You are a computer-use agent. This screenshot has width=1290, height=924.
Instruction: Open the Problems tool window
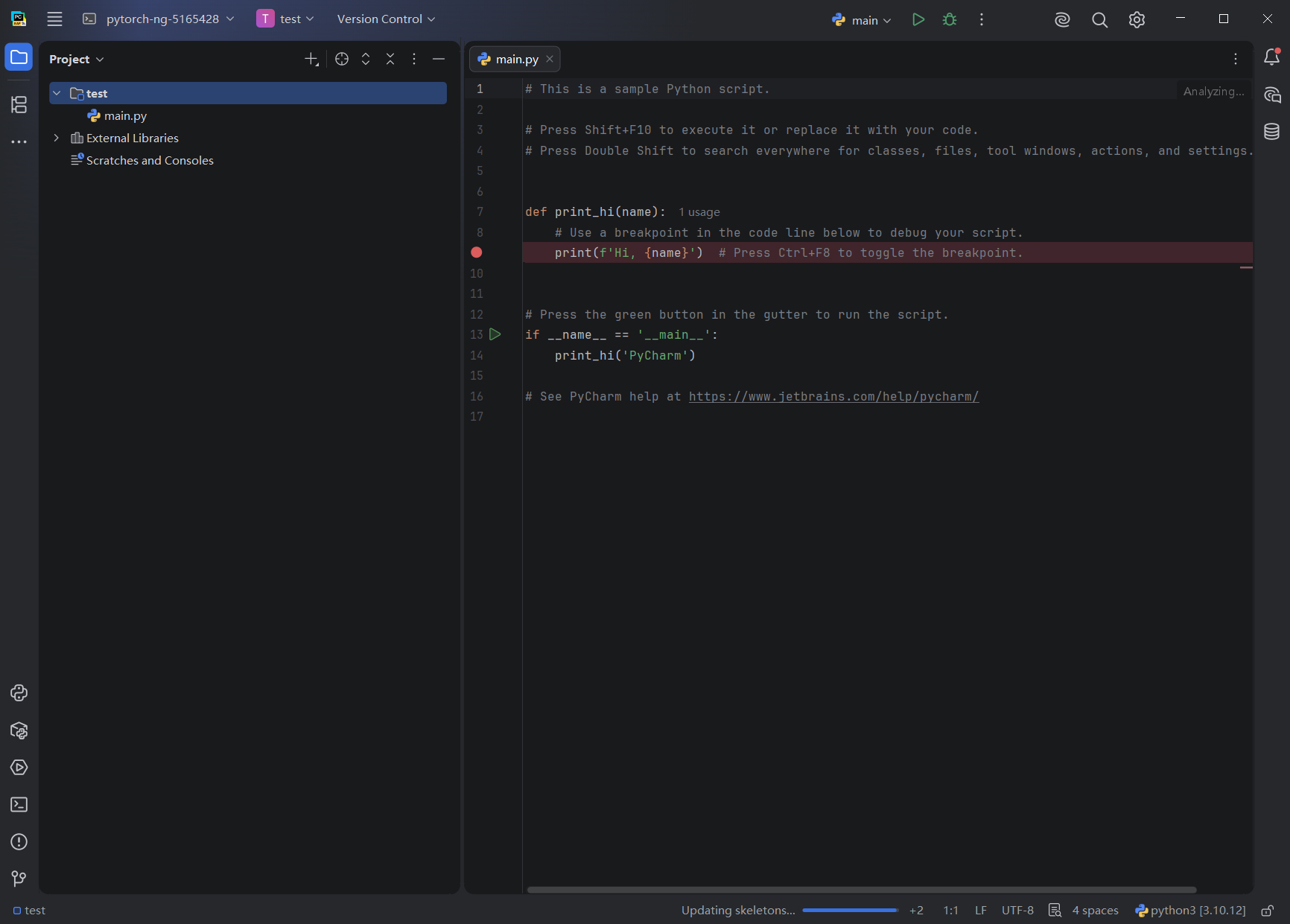coord(19,842)
